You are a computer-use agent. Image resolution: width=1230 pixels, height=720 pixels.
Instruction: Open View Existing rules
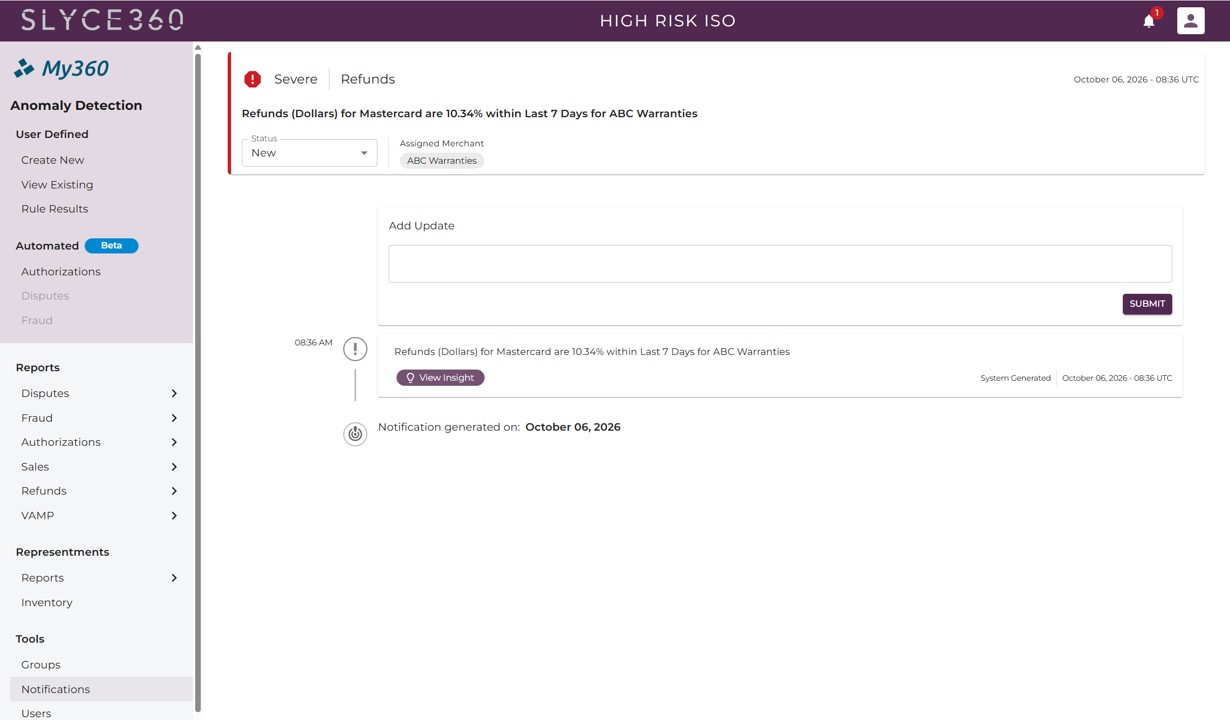[57, 185]
